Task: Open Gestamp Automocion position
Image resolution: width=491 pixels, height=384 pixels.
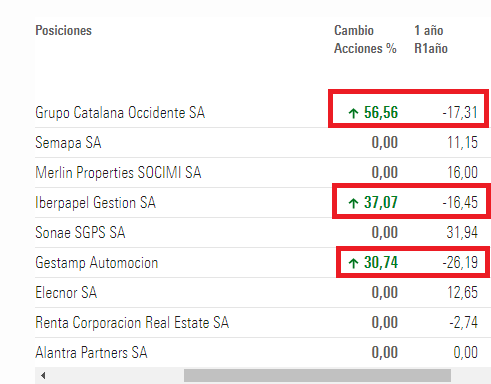Action: pos(97,263)
